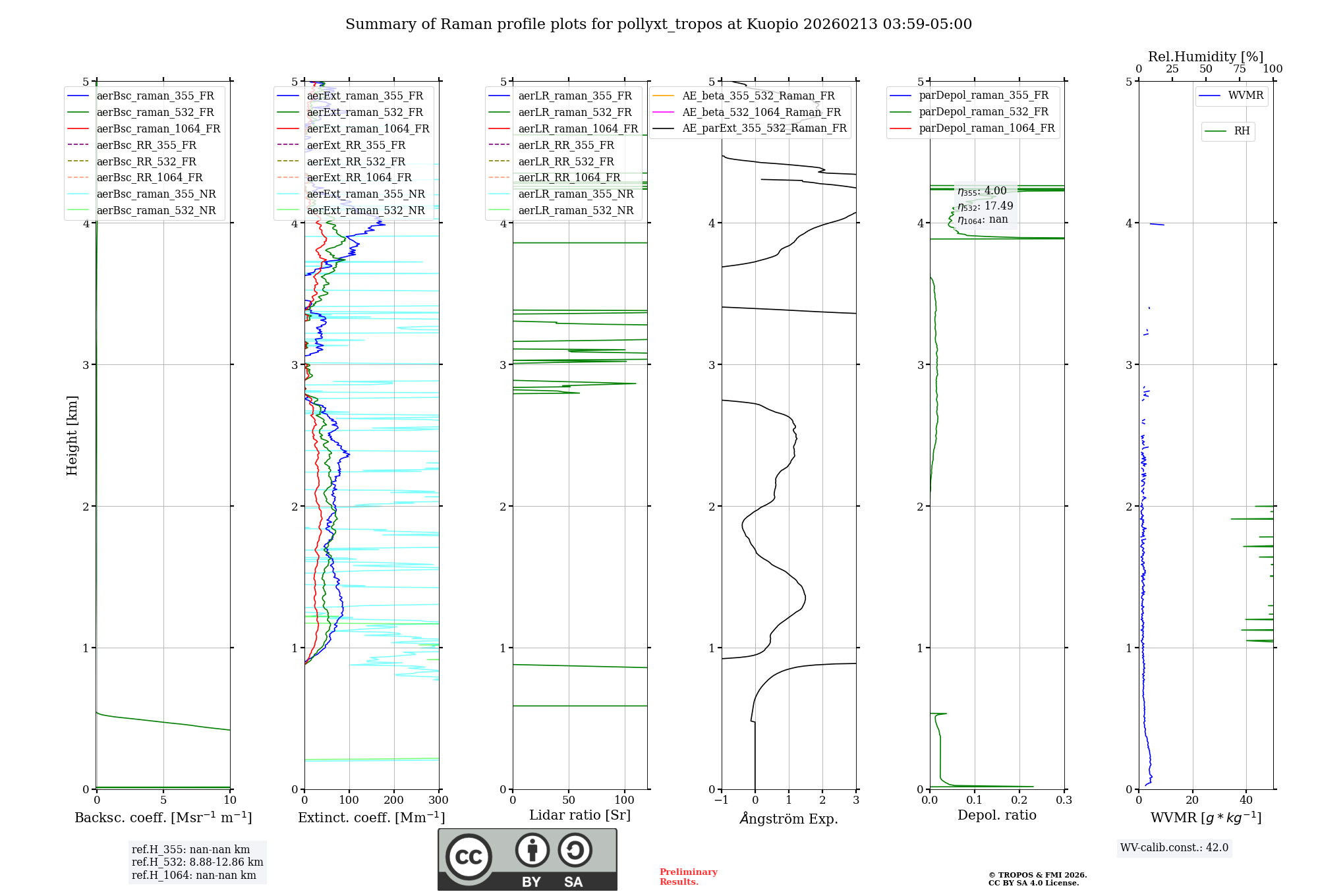The height and width of the screenshot is (896, 1318).
Task: Click the aerExt_raman_1064_FR legend entry
Action: click(368, 128)
